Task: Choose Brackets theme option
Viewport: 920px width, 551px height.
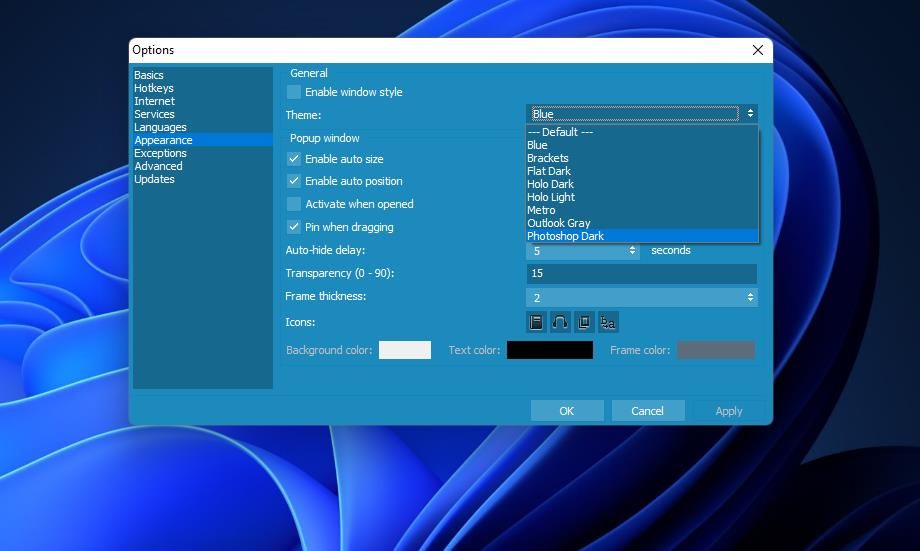Action: coord(642,158)
